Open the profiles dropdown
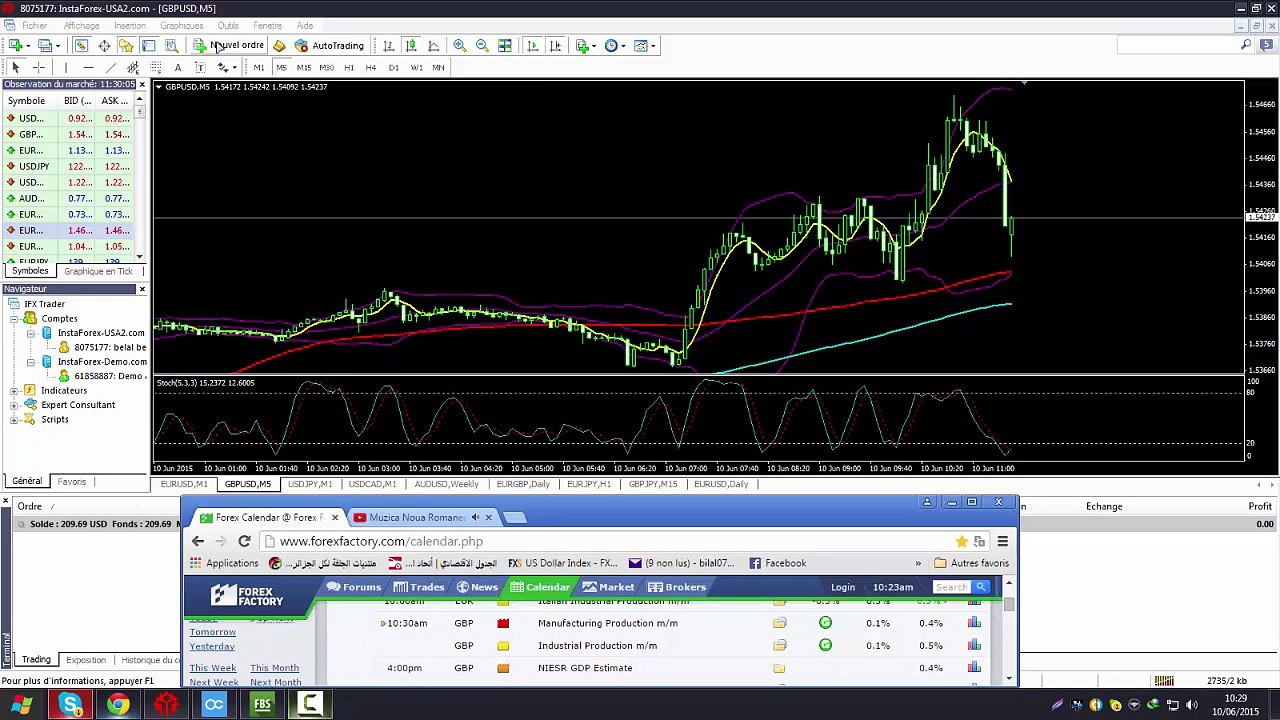Image resolution: width=1280 pixels, height=720 pixels. (49, 45)
